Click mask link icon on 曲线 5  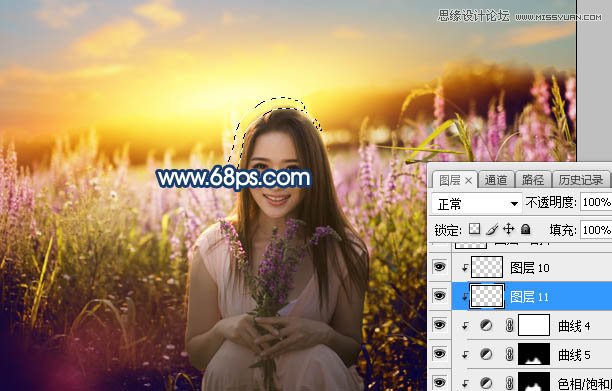click(509, 354)
